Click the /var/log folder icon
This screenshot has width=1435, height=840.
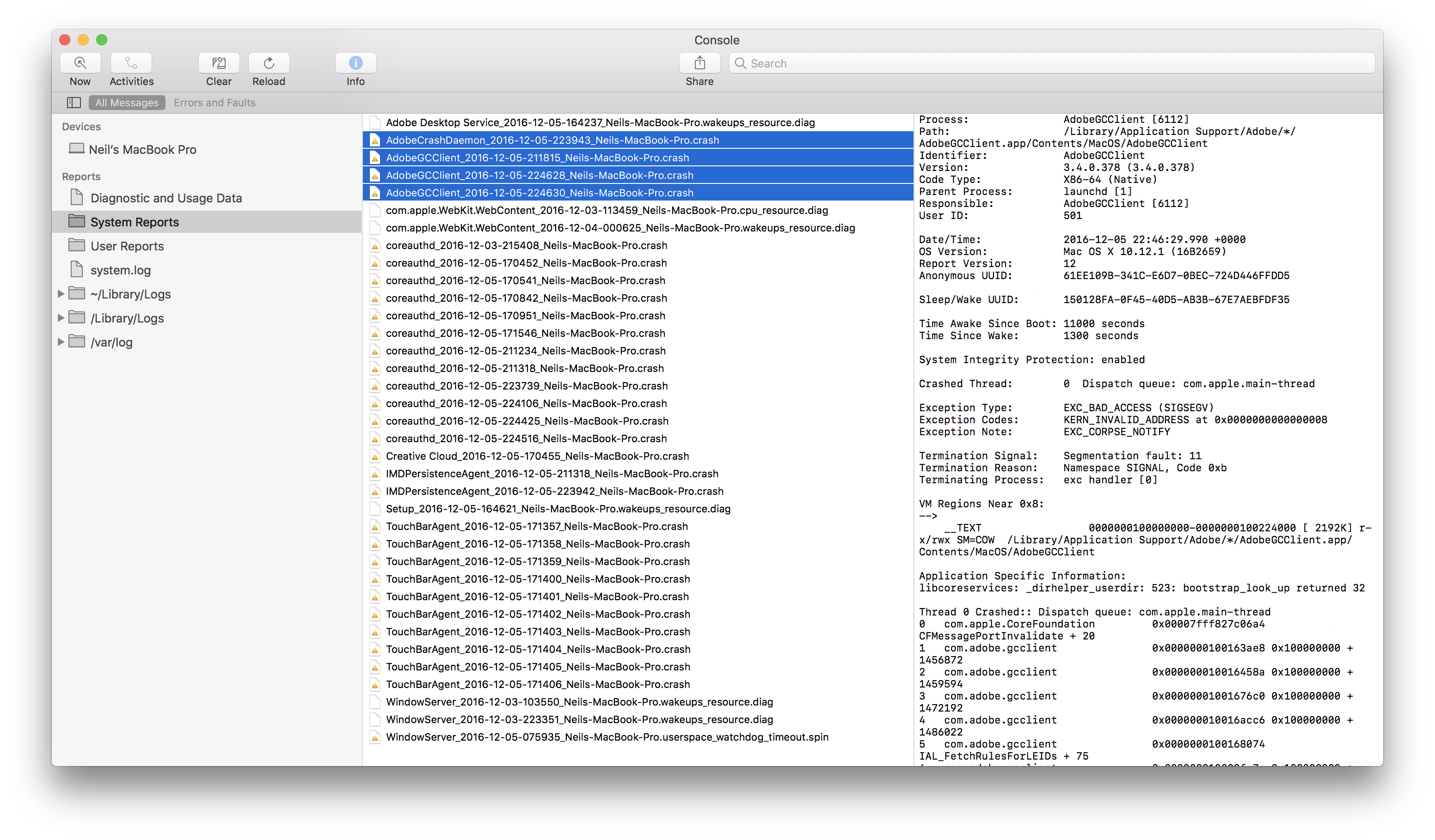[x=76, y=341]
